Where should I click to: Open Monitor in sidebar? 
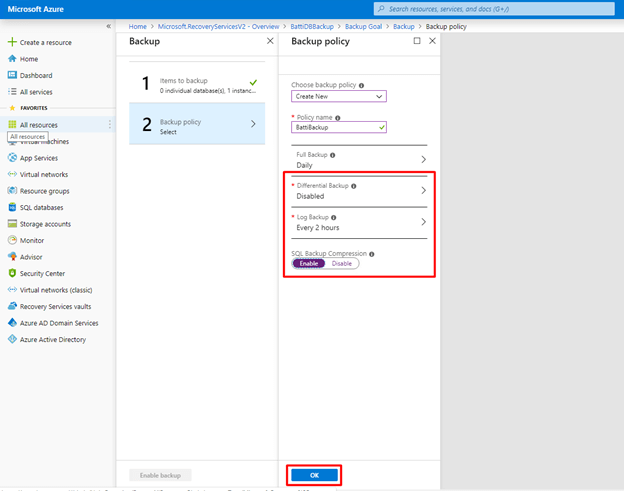[x=32, y=240]
